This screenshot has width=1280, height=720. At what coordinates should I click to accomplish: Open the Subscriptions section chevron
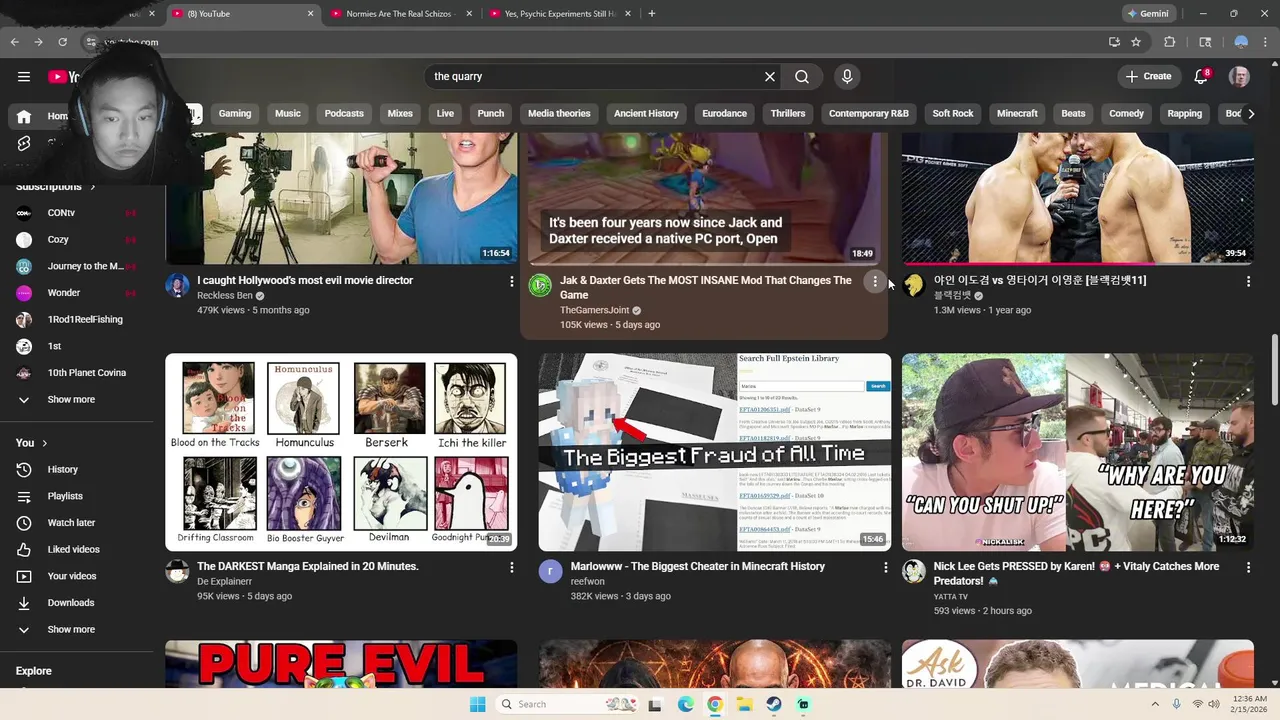[93, 186]
